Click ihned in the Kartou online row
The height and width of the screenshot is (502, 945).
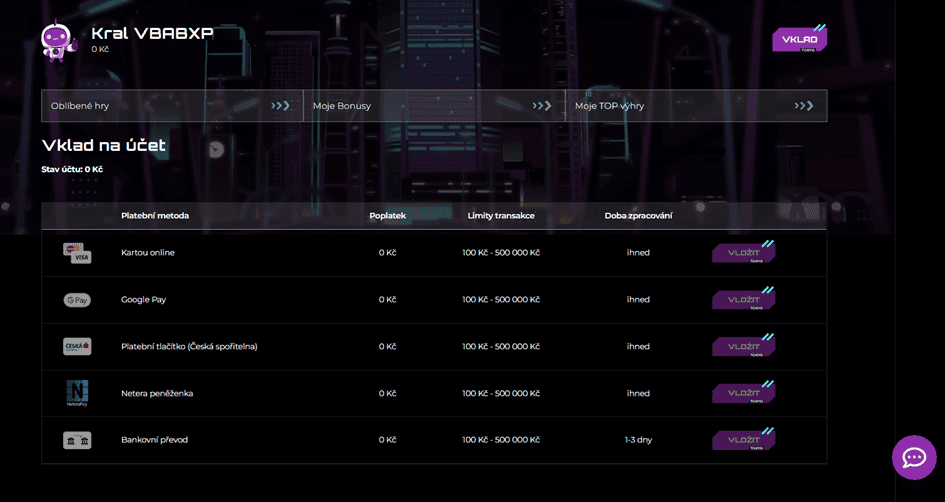click(638, 253)
